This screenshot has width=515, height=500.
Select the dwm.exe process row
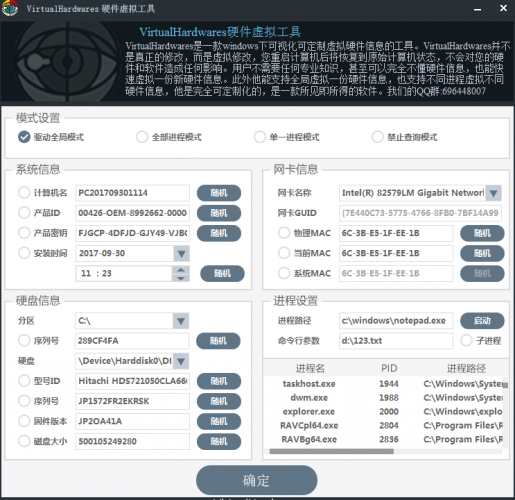pos(383,398)
